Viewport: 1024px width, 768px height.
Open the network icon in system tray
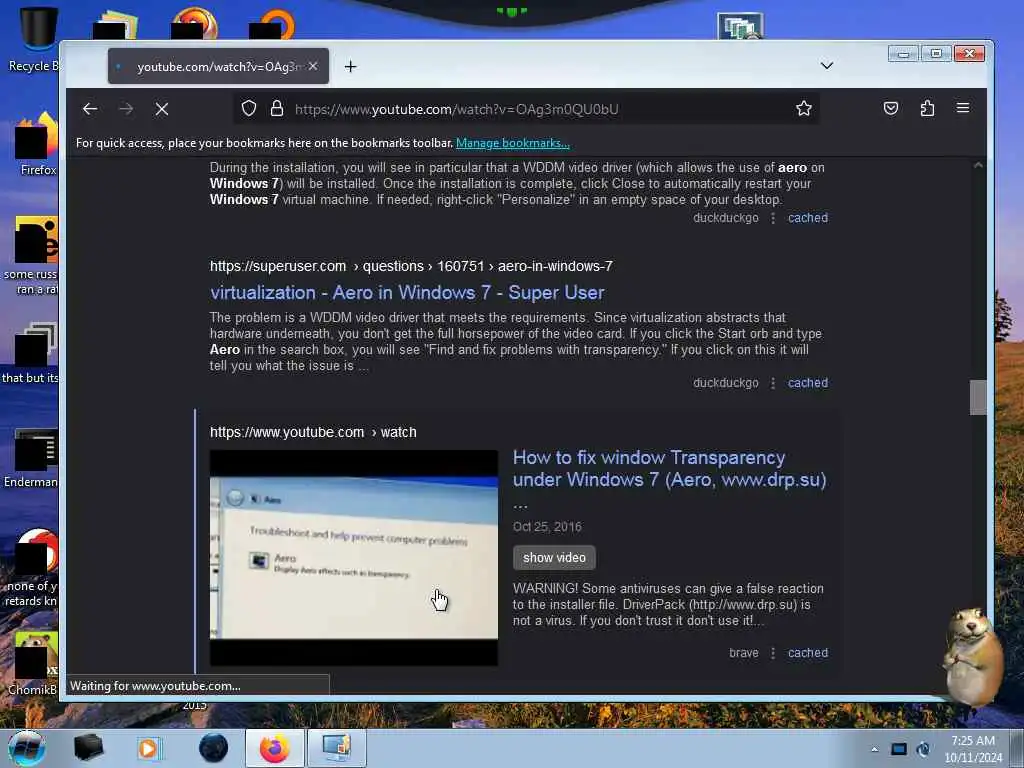tap(923, 749)
